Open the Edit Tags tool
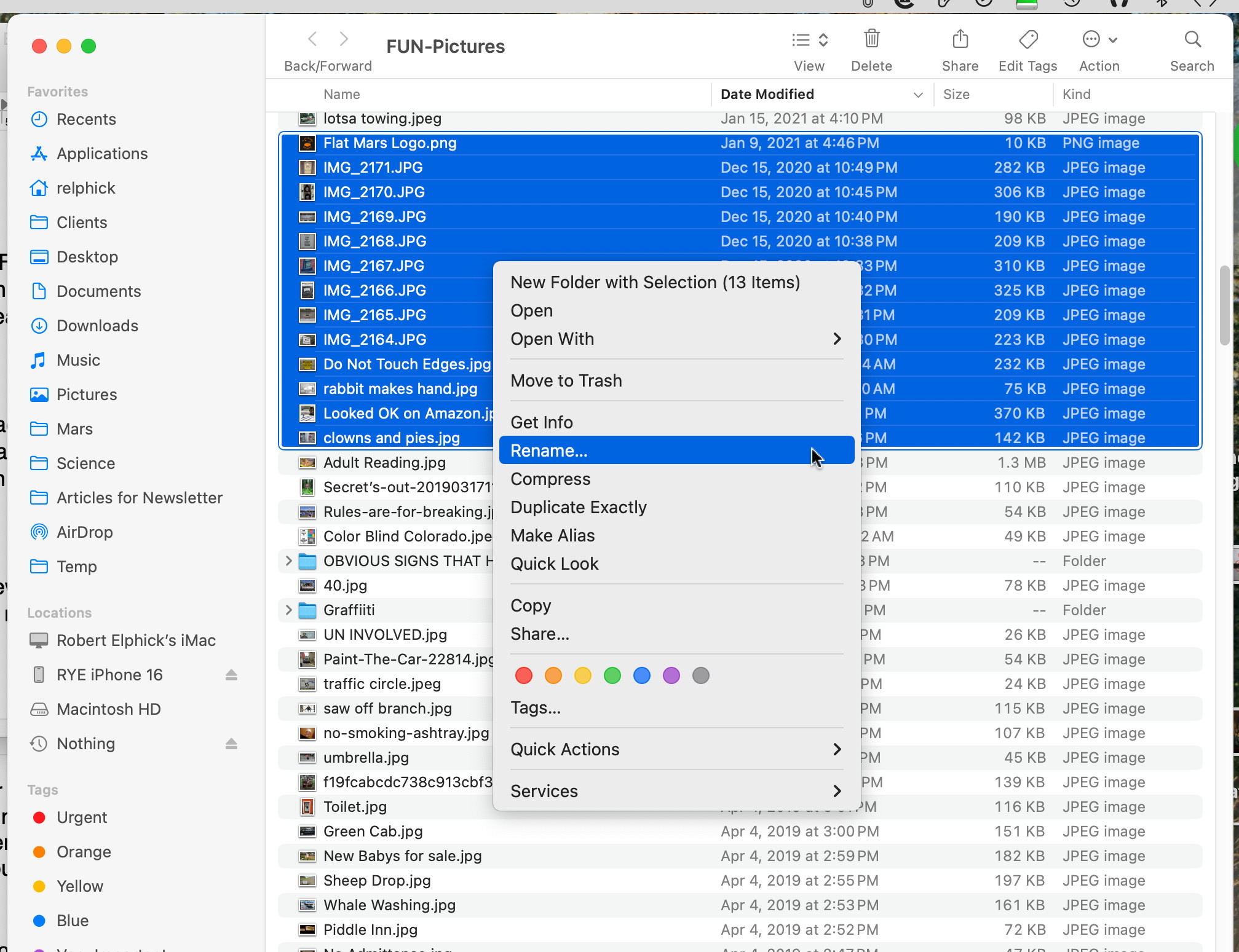The width and height of the screenshot is (1239, 952). tap(1027, 39)
